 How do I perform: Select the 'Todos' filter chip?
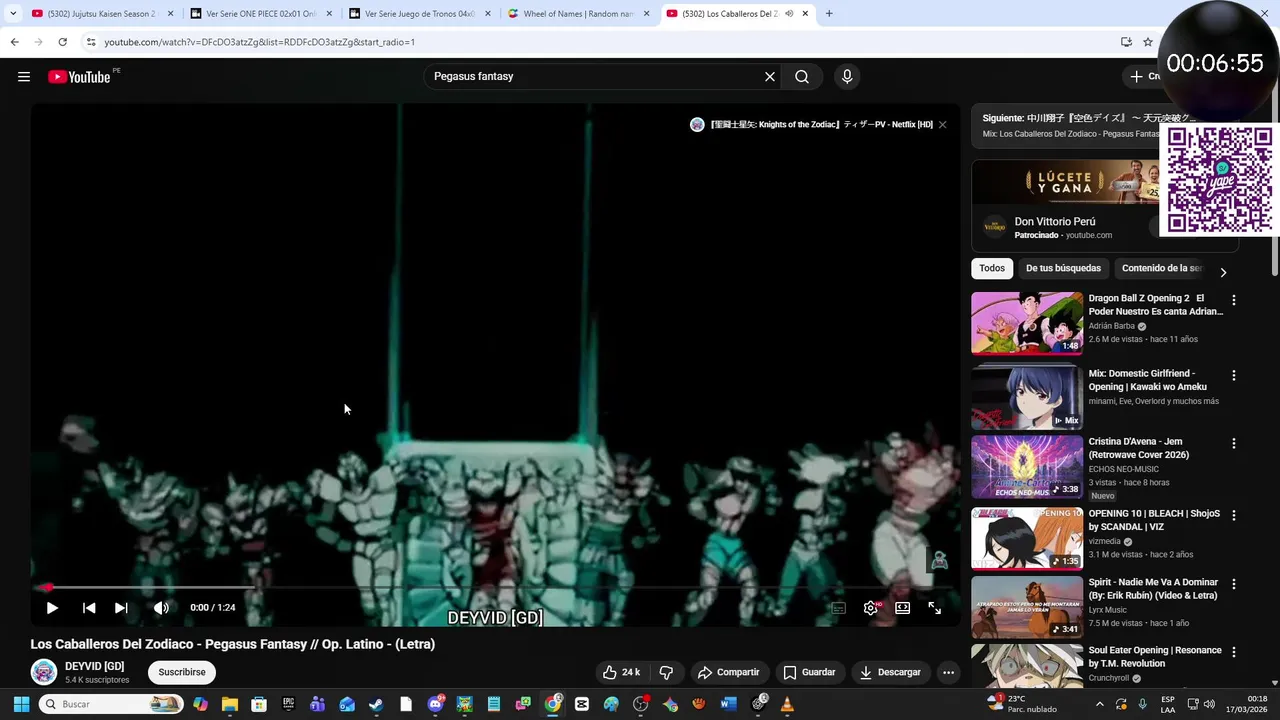click(992, 268)
